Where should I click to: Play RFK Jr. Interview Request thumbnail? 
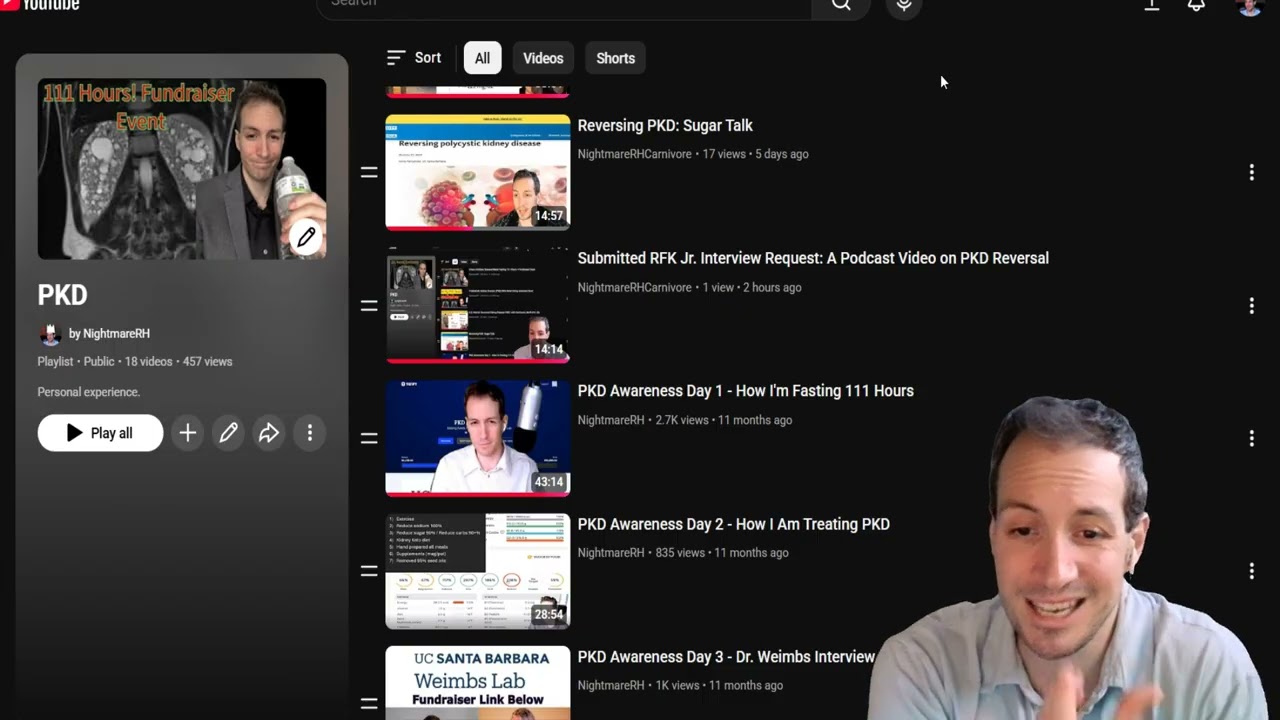[x=478, y=306]
